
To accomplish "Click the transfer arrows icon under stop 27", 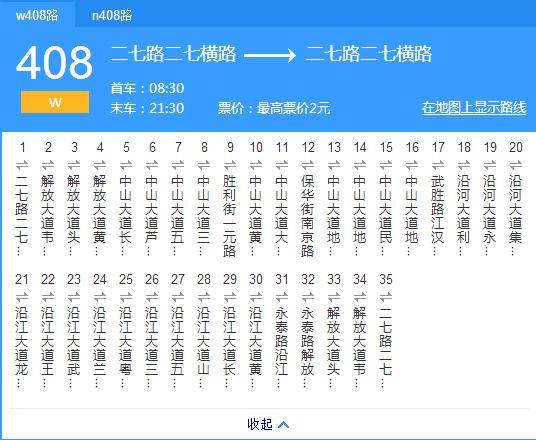I will coord(178,296).
